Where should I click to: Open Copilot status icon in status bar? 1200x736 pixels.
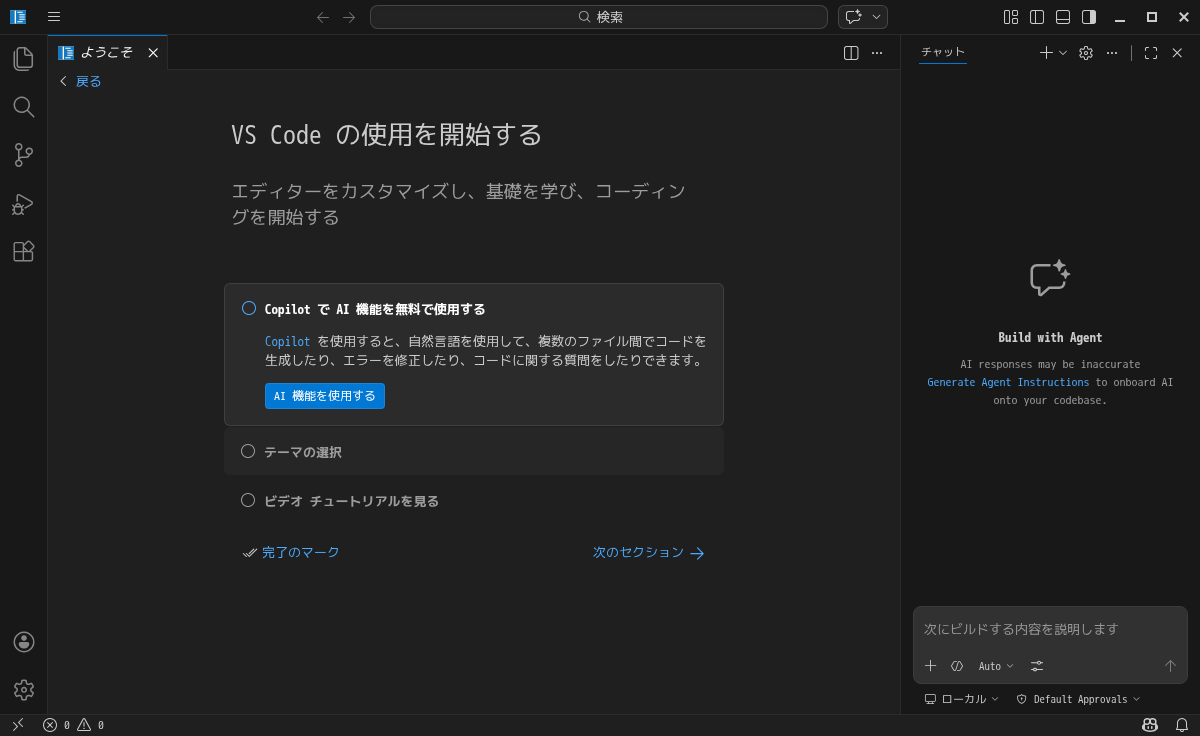click(1150, 725)
